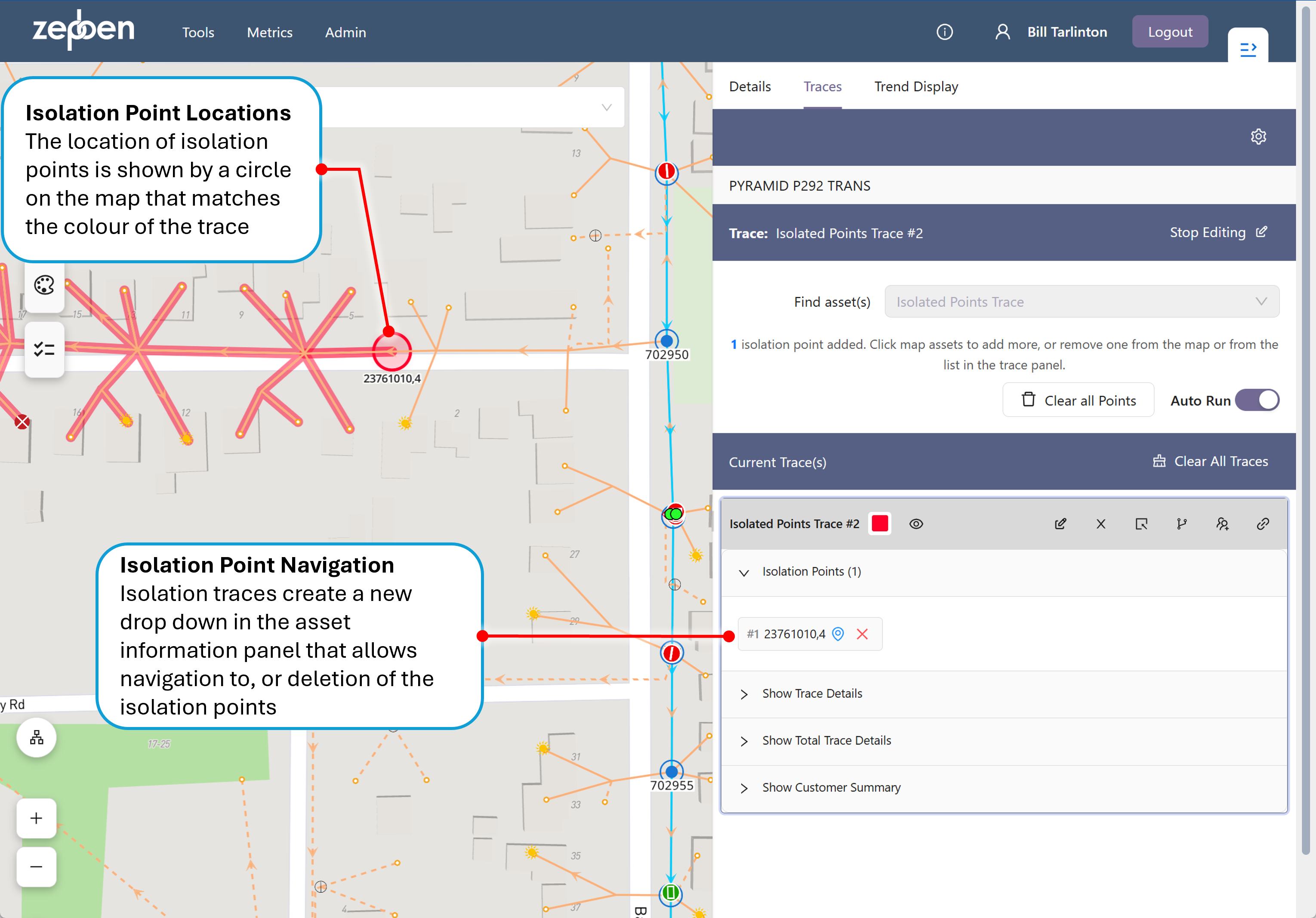The height and width of the screenshot is (918, 1316).
Task: Open the info icon in header
Action: (945, 32)
